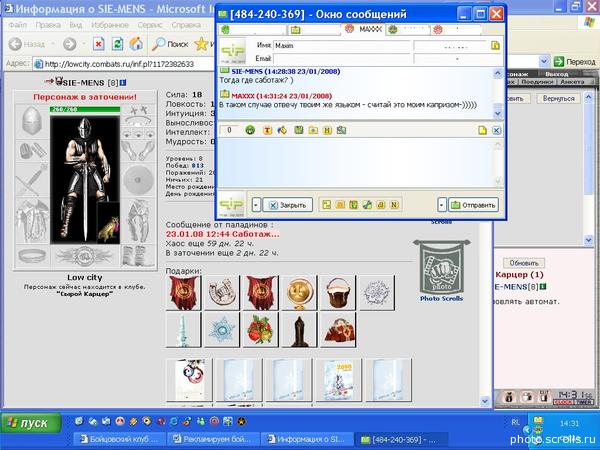Click info icon next to SIE-MENS [8]
Viewport: 600px width, 450px height.
122,82
